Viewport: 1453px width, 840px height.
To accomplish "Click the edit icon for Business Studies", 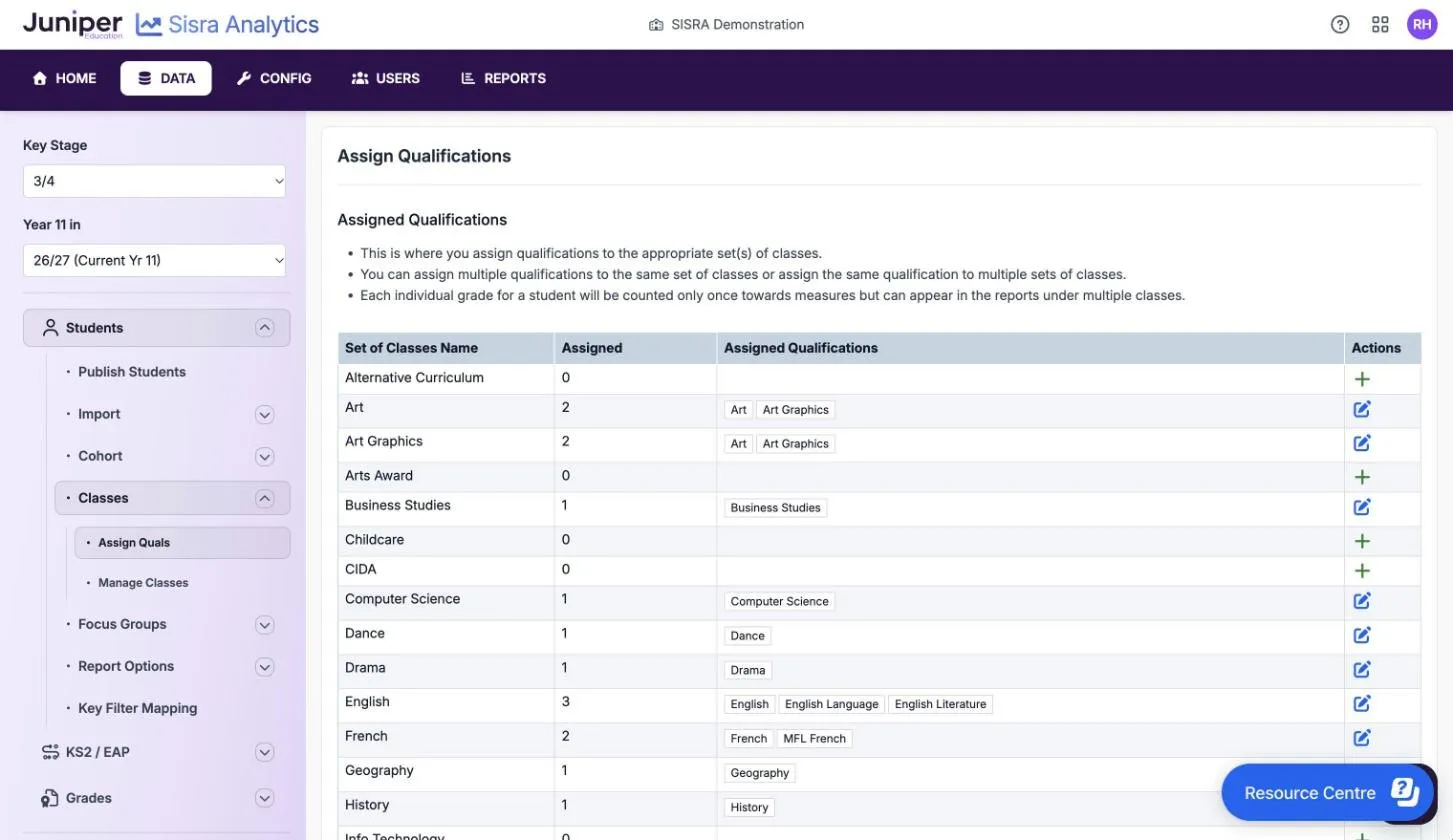I will pyautogui.click(x=1361, y=507).
